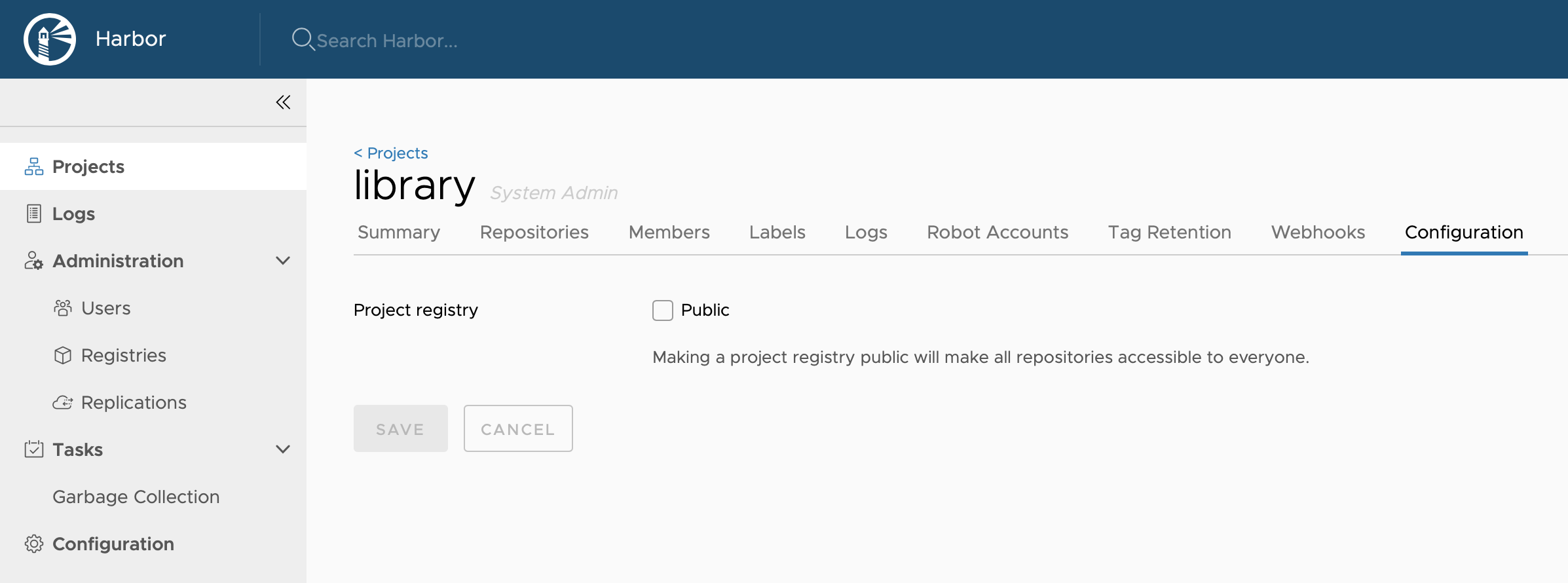The width and height of the screenshot is (1568, 583).
Task: Open Garbage Collection from the sidebar
Action: click(x=136, y=497)
